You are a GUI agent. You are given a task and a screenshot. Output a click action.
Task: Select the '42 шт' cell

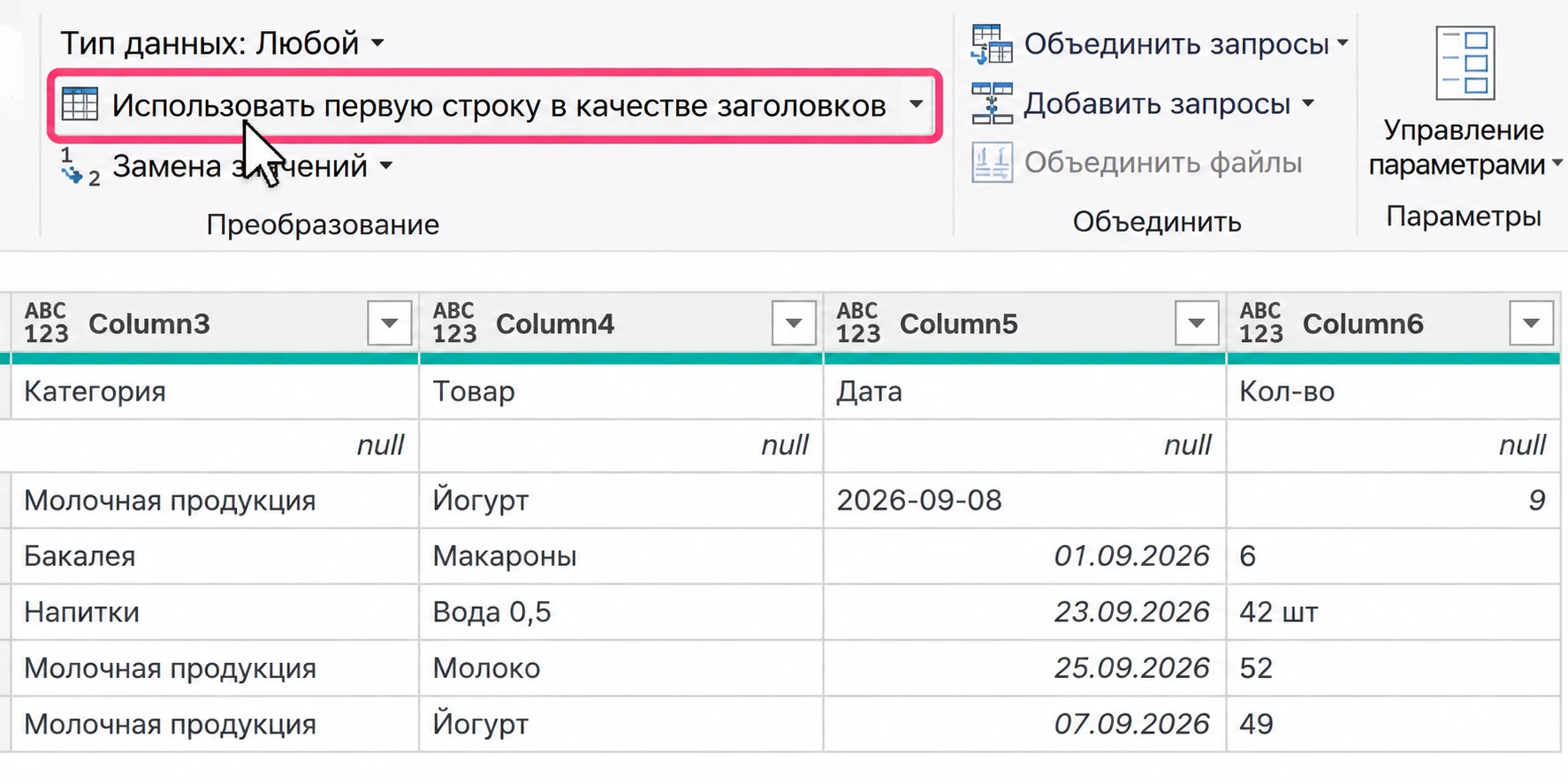click(1394, 613)
